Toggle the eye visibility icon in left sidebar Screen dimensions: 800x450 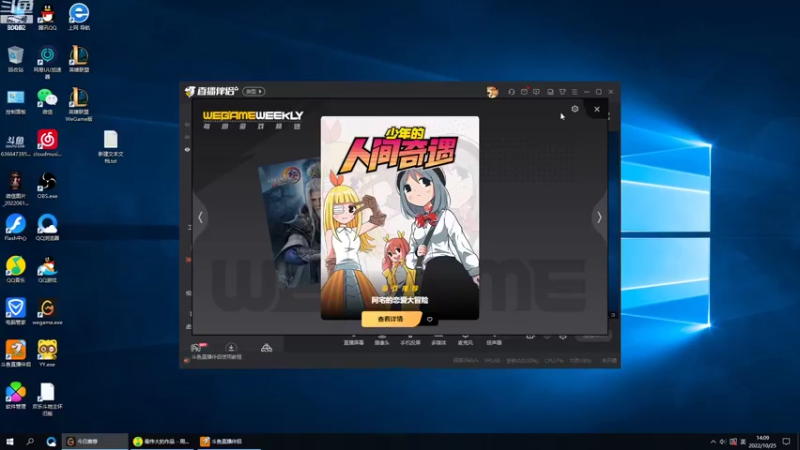point(187,149)
